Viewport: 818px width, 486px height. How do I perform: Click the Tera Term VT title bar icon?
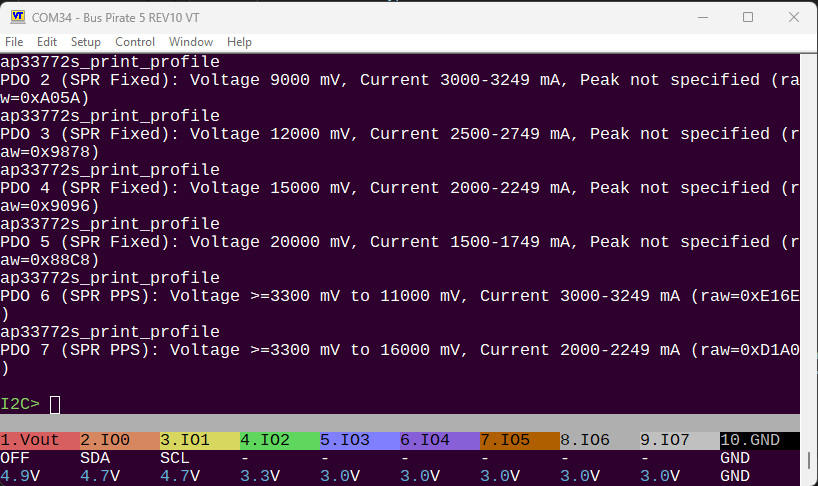[x=17, y=17]
